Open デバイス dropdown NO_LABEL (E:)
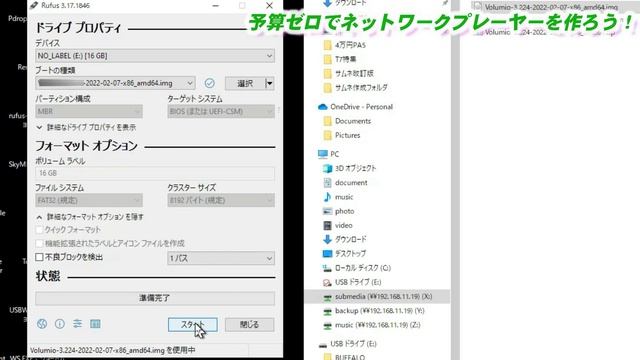 pyautogui.click(x=155, y=56)
